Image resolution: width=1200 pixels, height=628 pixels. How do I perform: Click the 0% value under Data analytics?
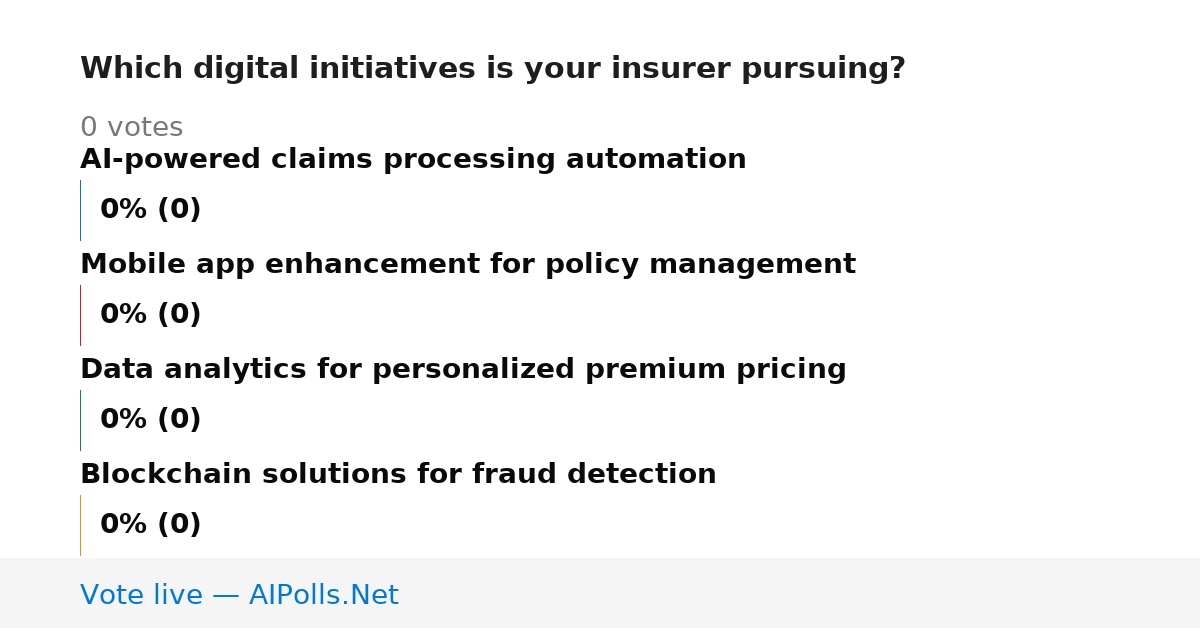pyautogui.click(x=124, y=420)
